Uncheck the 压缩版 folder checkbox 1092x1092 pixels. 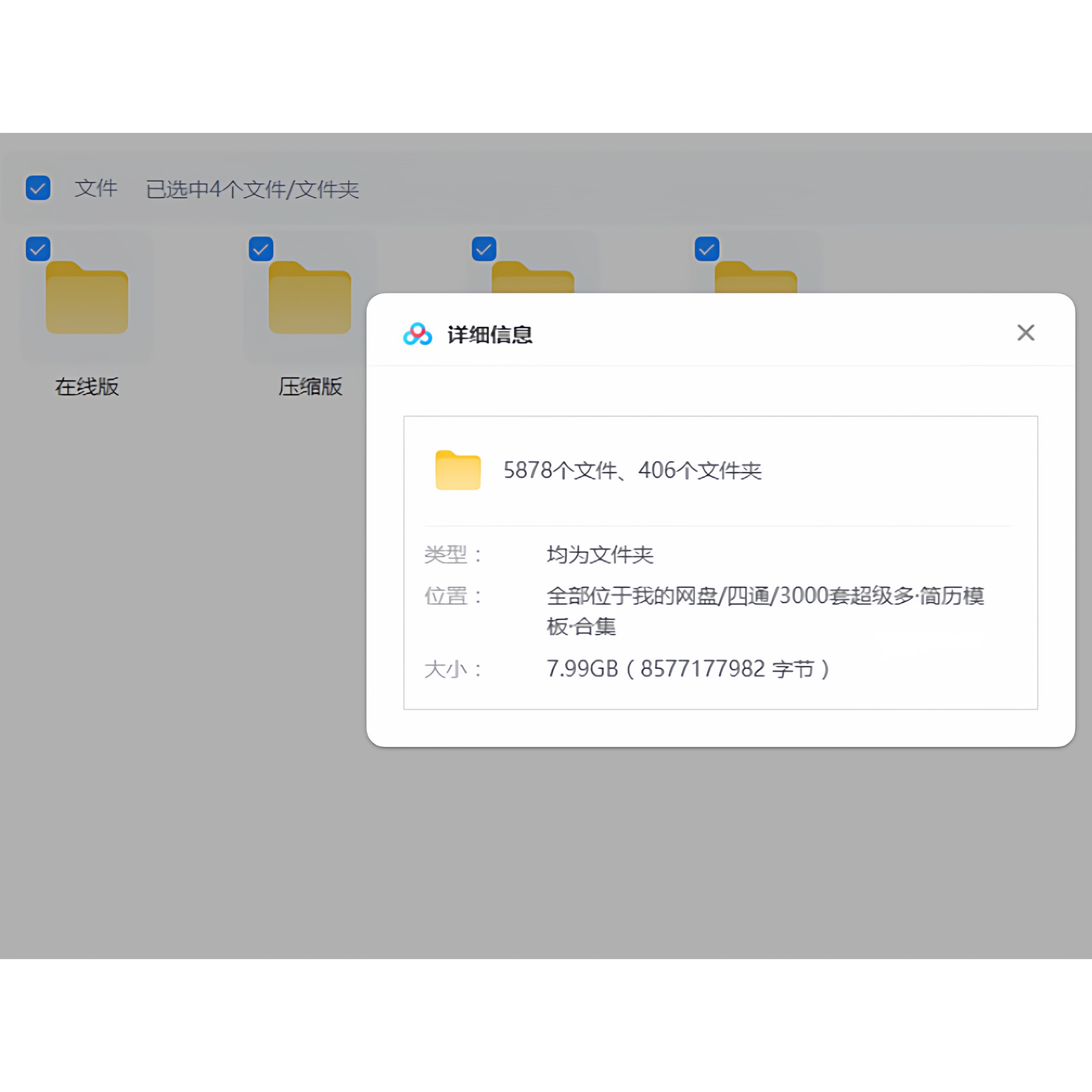[x=261, y=249]
